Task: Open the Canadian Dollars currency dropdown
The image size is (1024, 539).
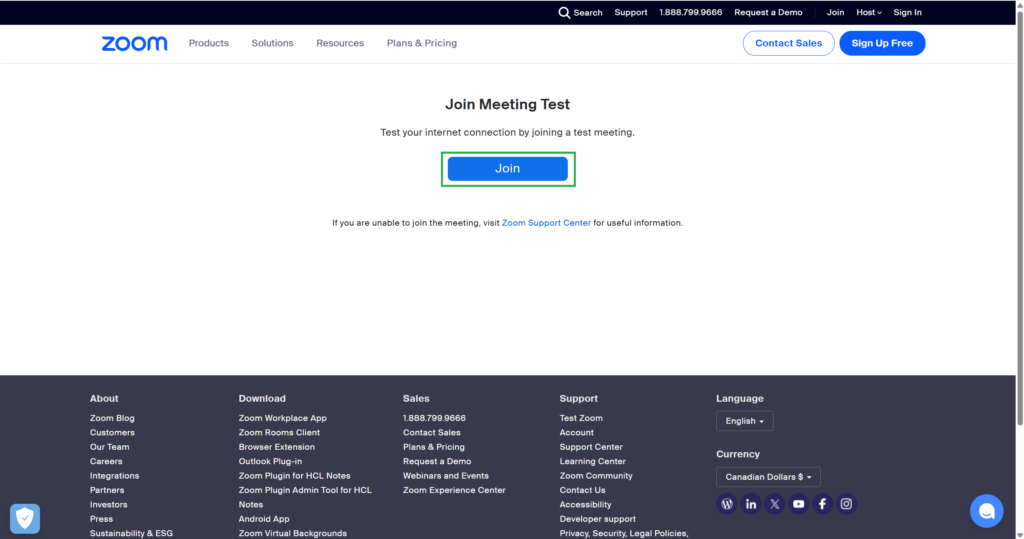Action: pyautogui.click(x=768, y=477)
